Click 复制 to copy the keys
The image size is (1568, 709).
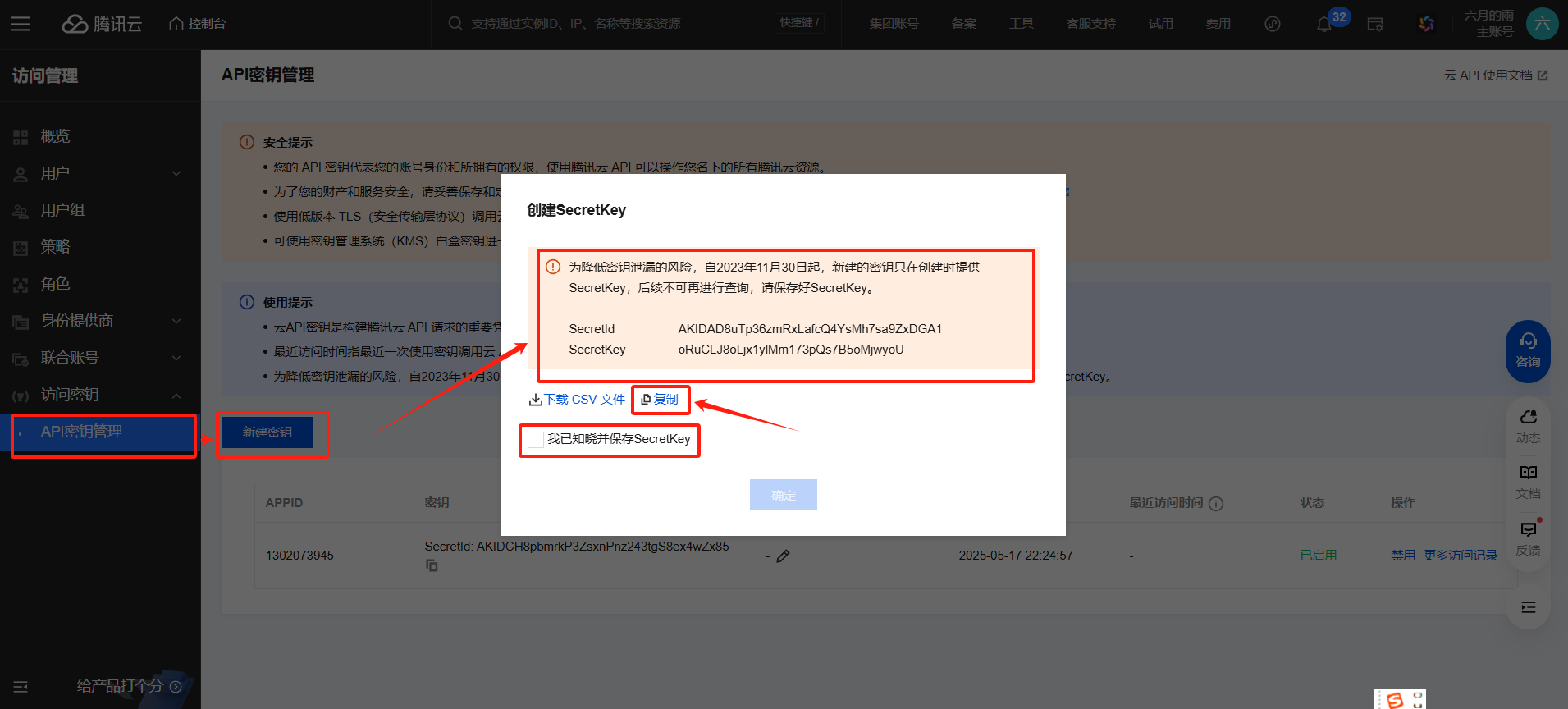660,400
